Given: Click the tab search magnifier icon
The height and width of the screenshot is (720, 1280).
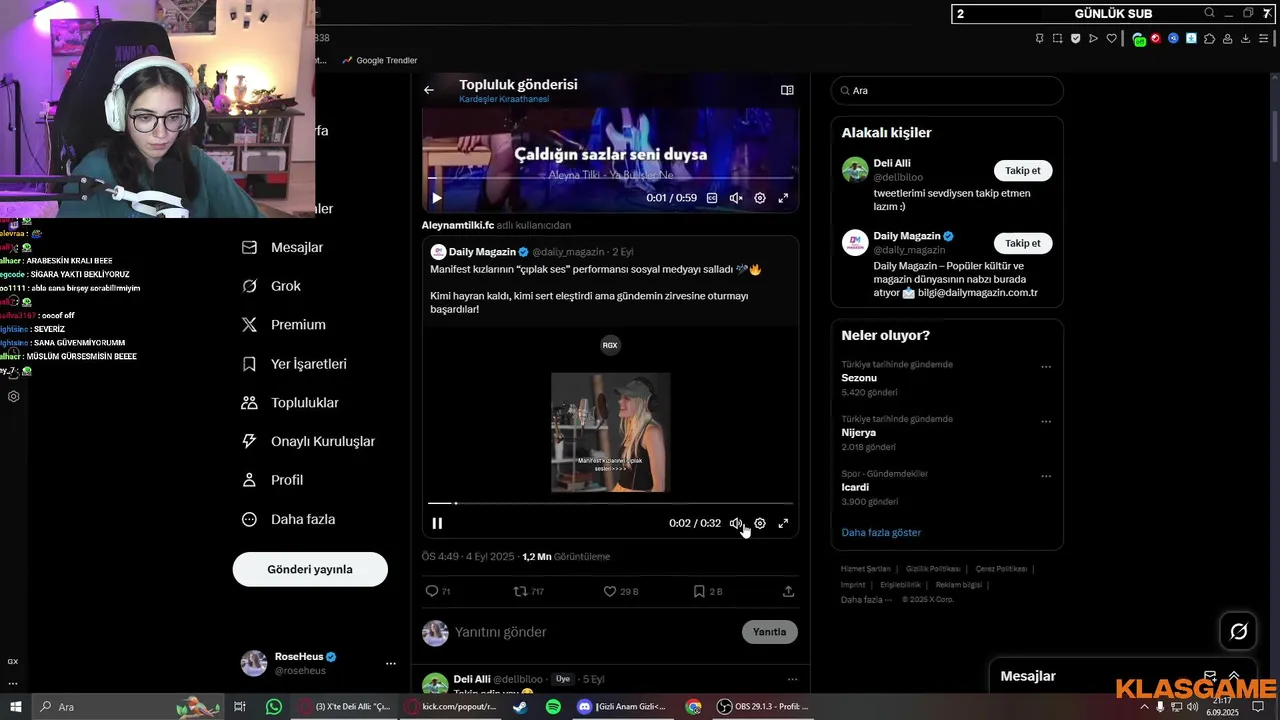Looking at the screenshot, I should (x=1209, y=13).
